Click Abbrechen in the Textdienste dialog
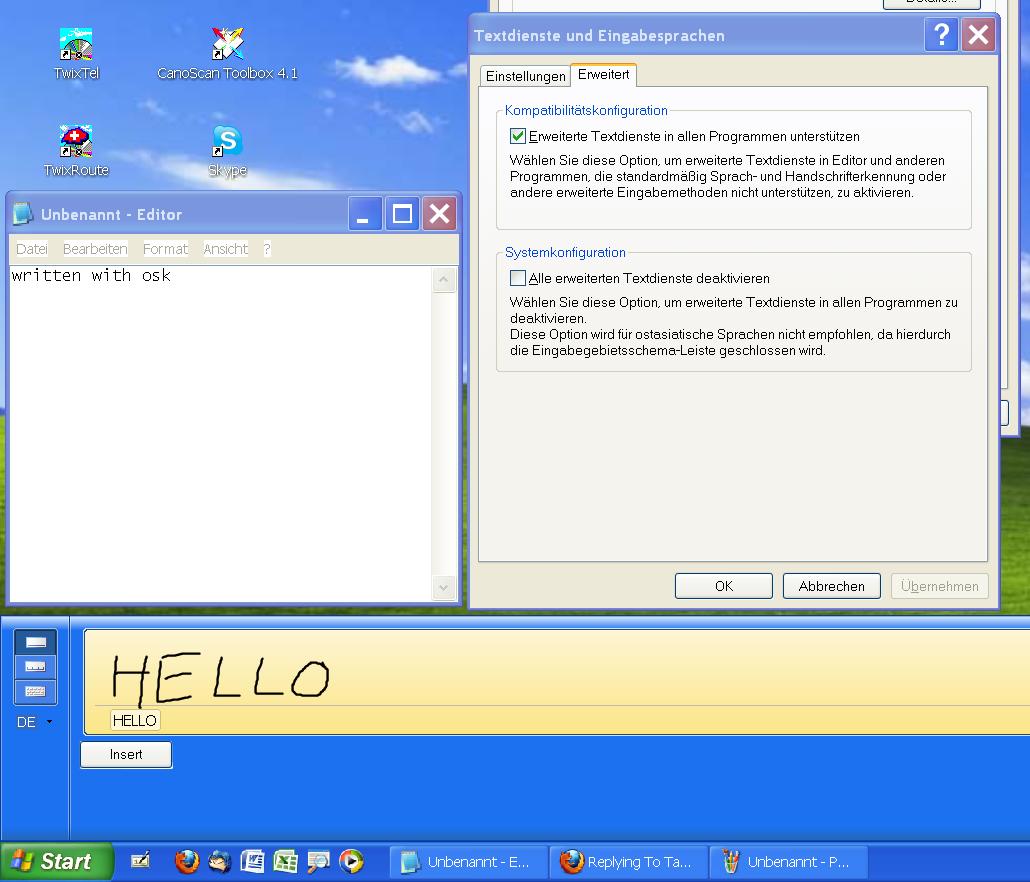 (x=831, y=586)
